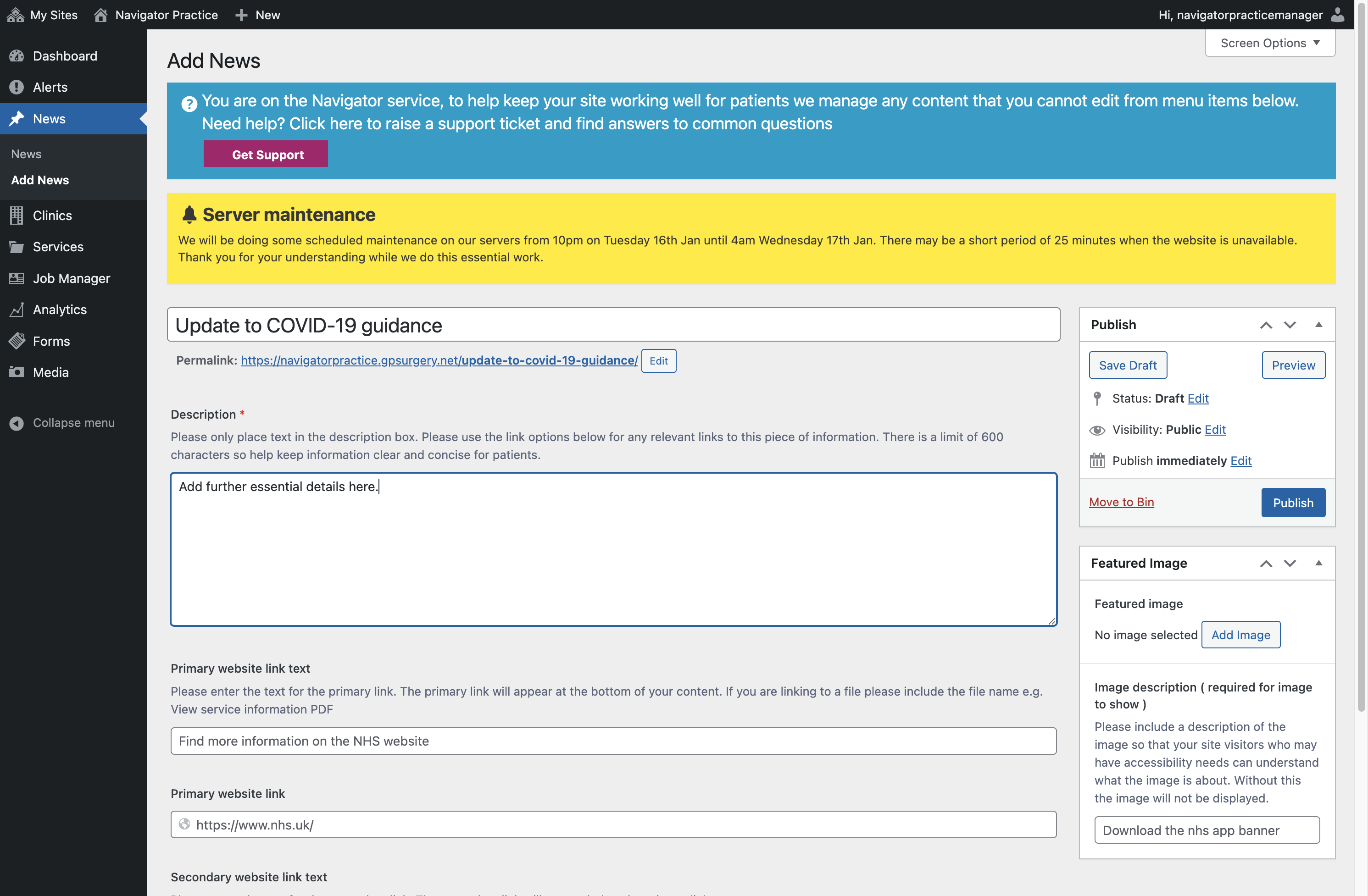Click the user avatar icon
The width and height of the screenshot is (1368, 896).
[1338, 15]
